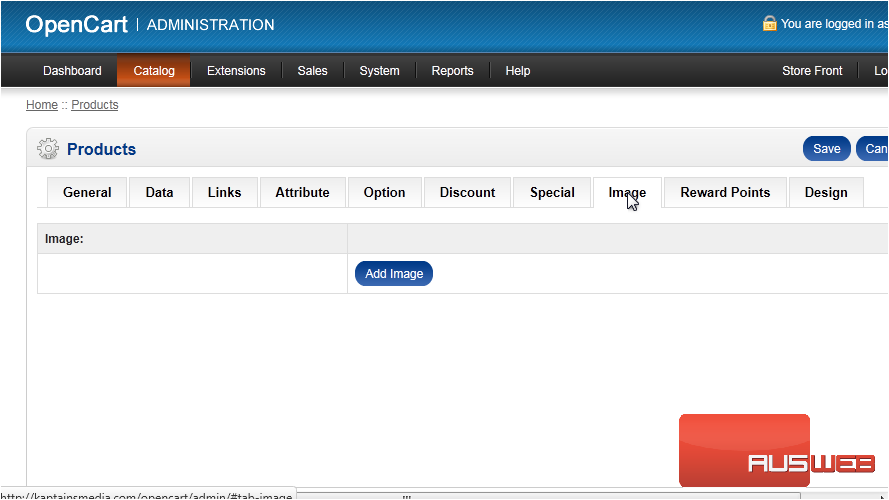Open the Catalog menu
The image size is (889, 500).
click(154, 71)
